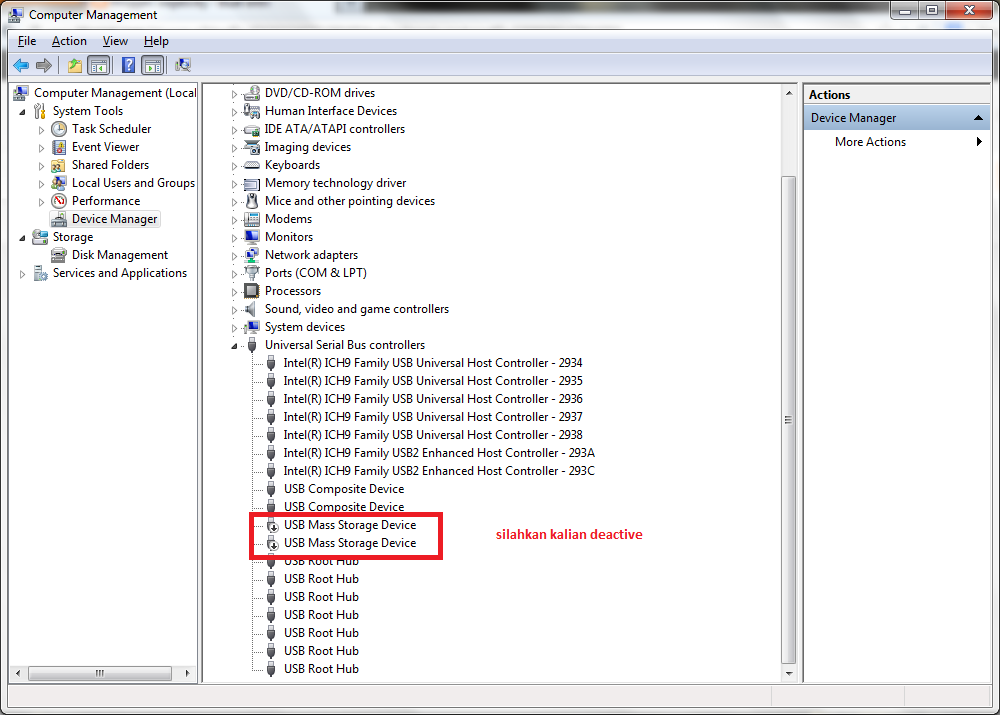Open the Help menu
The image size is (1000, 715).
[156, 41]
